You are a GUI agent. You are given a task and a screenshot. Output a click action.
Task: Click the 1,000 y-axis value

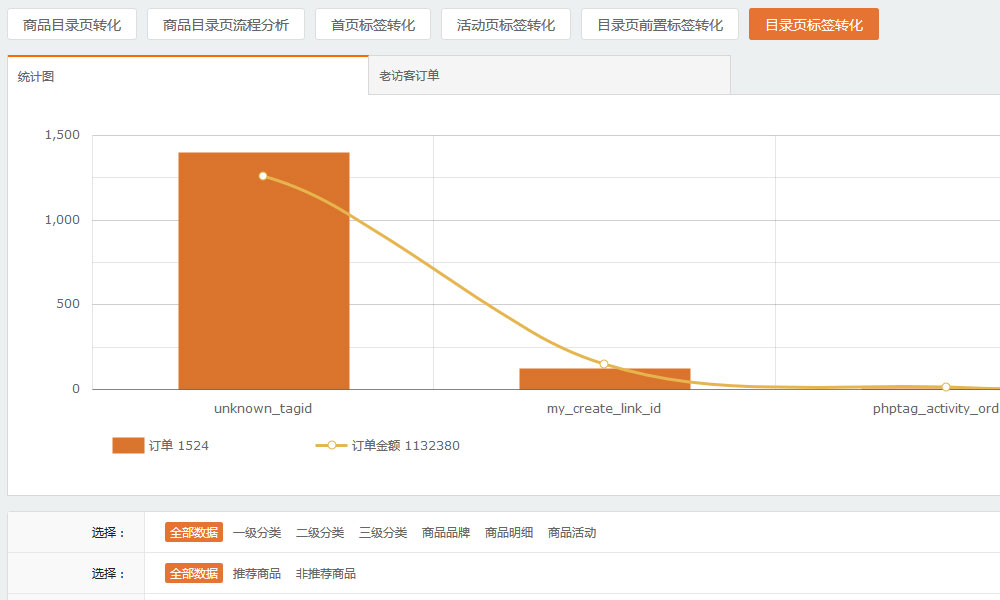point(62,219)
